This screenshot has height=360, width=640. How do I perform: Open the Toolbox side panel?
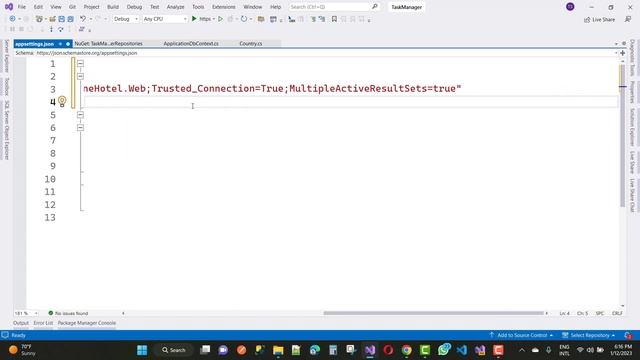(7, 87)
